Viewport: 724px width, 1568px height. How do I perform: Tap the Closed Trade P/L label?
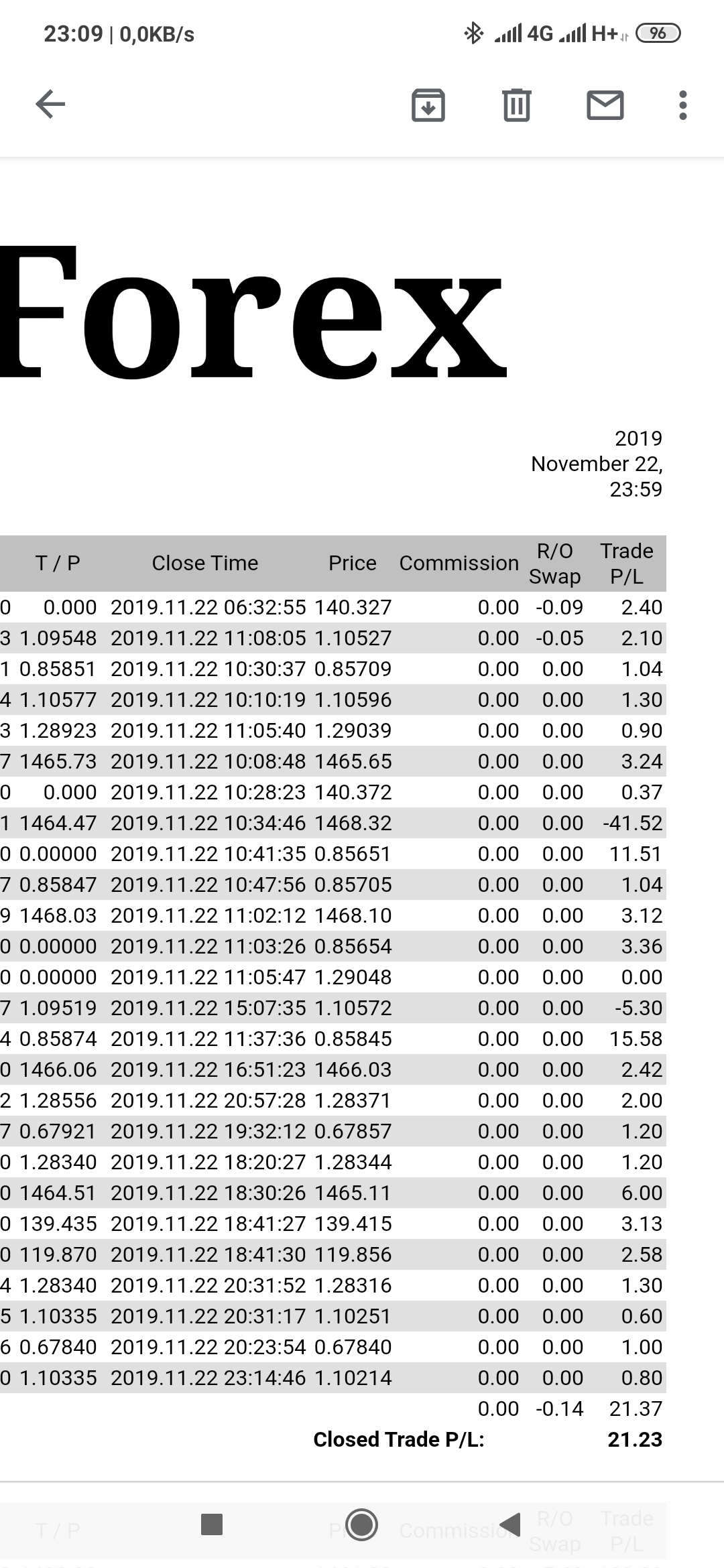pyautogui.click(x=398, y=1439)
